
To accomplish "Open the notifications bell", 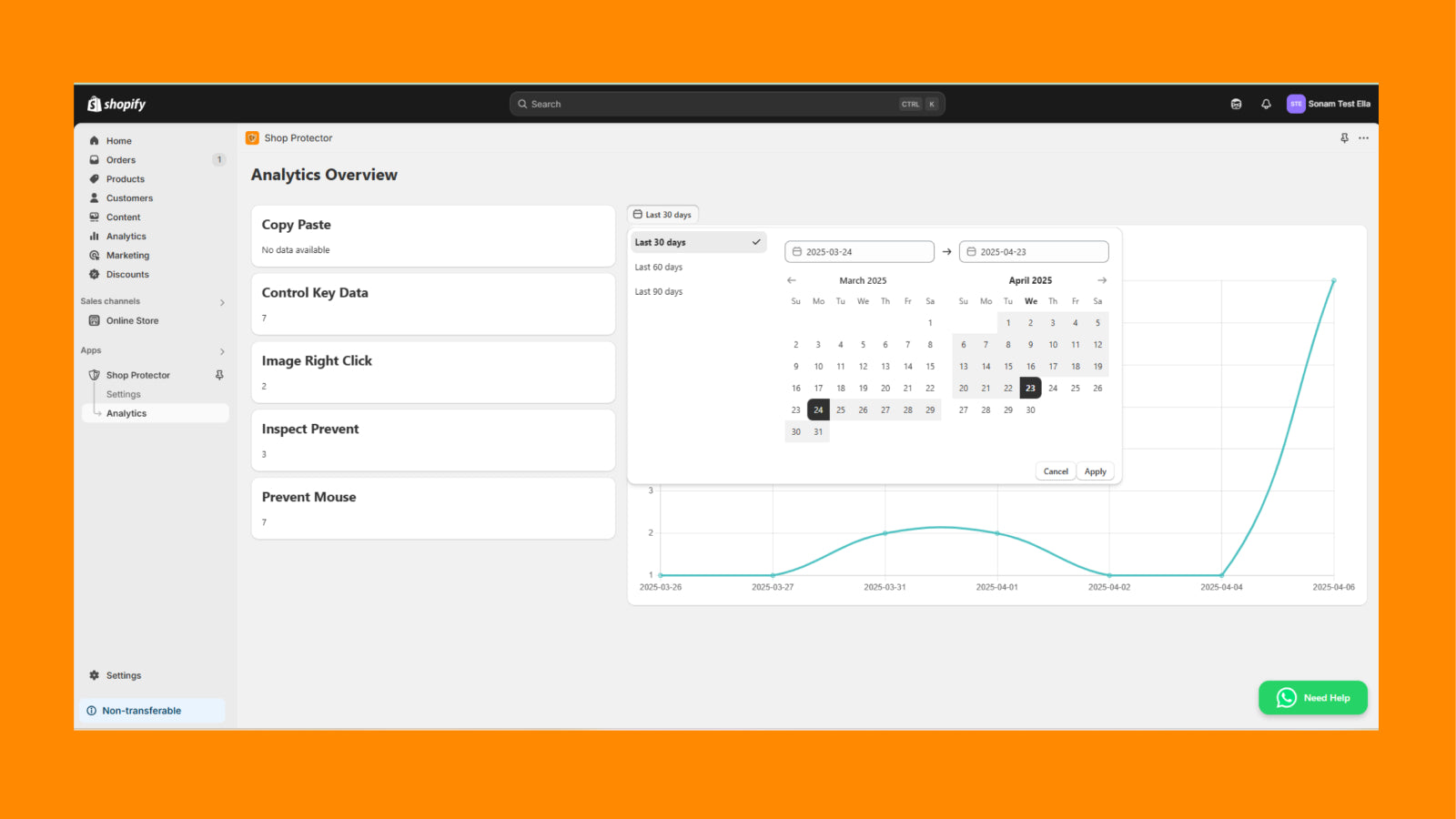I will point(1266,104).
